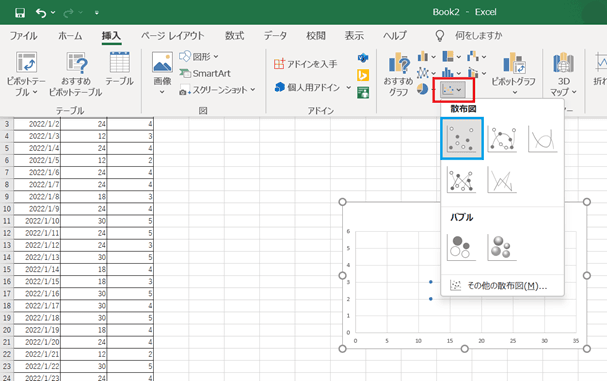Insert a テーブル from ribbon
This screenshot has width=607, height=381.
click(x=120, y=69)
